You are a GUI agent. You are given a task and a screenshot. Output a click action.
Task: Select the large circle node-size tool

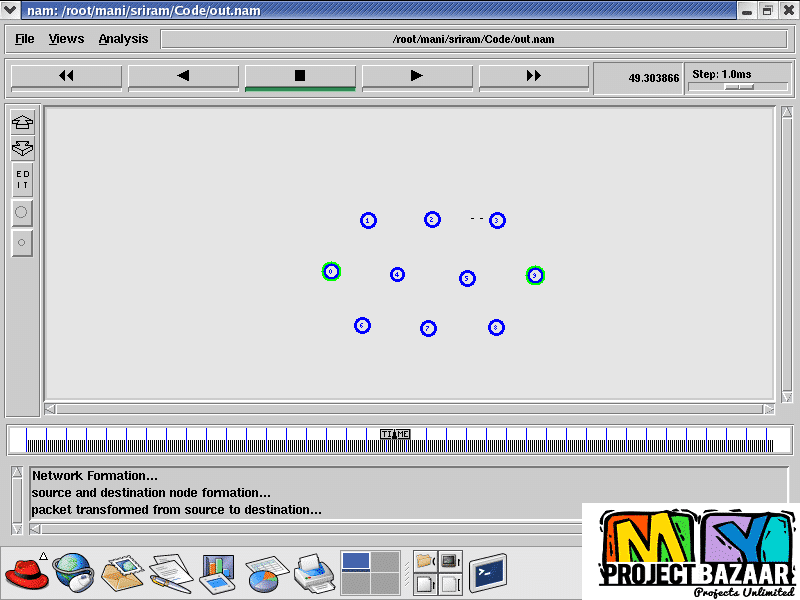pos(22,212)
